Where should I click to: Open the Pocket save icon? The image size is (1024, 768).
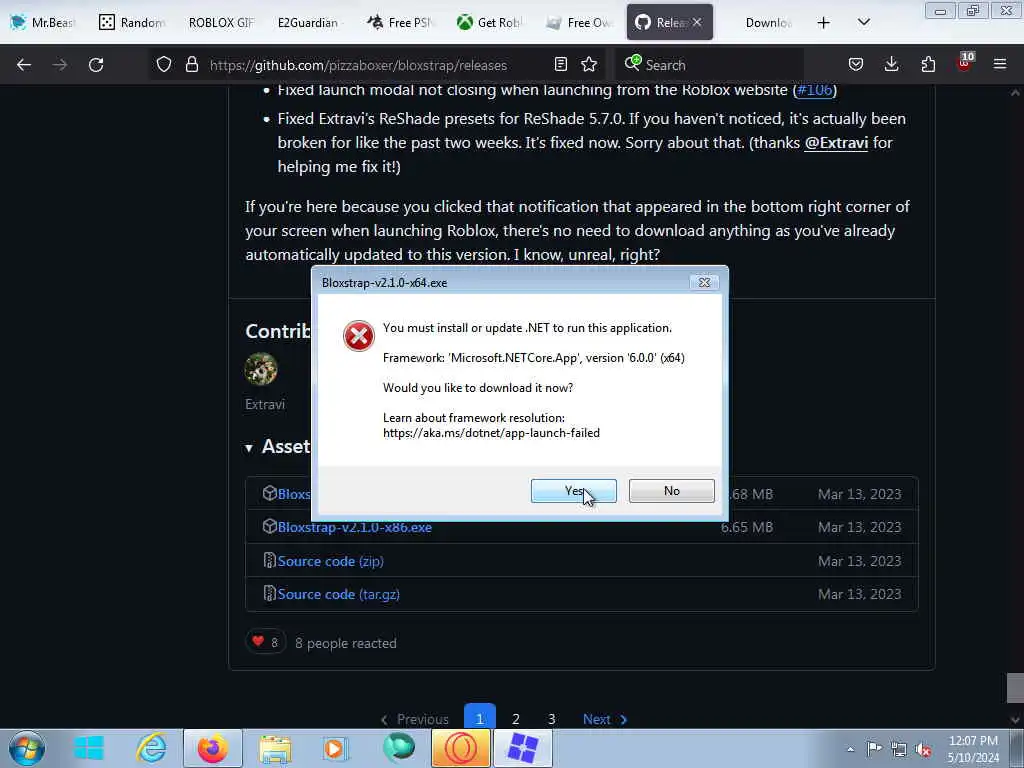point(856,64)
